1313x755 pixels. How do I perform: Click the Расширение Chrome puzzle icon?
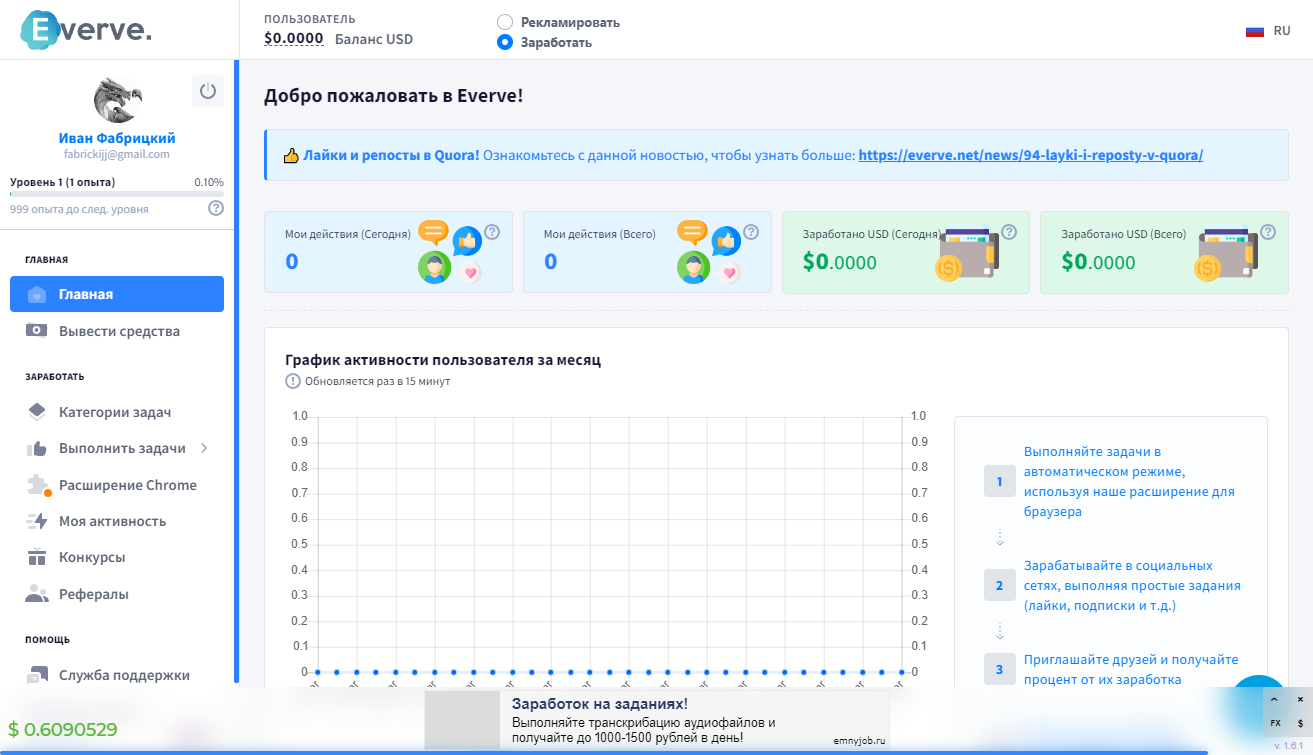(x=37, y=485)
